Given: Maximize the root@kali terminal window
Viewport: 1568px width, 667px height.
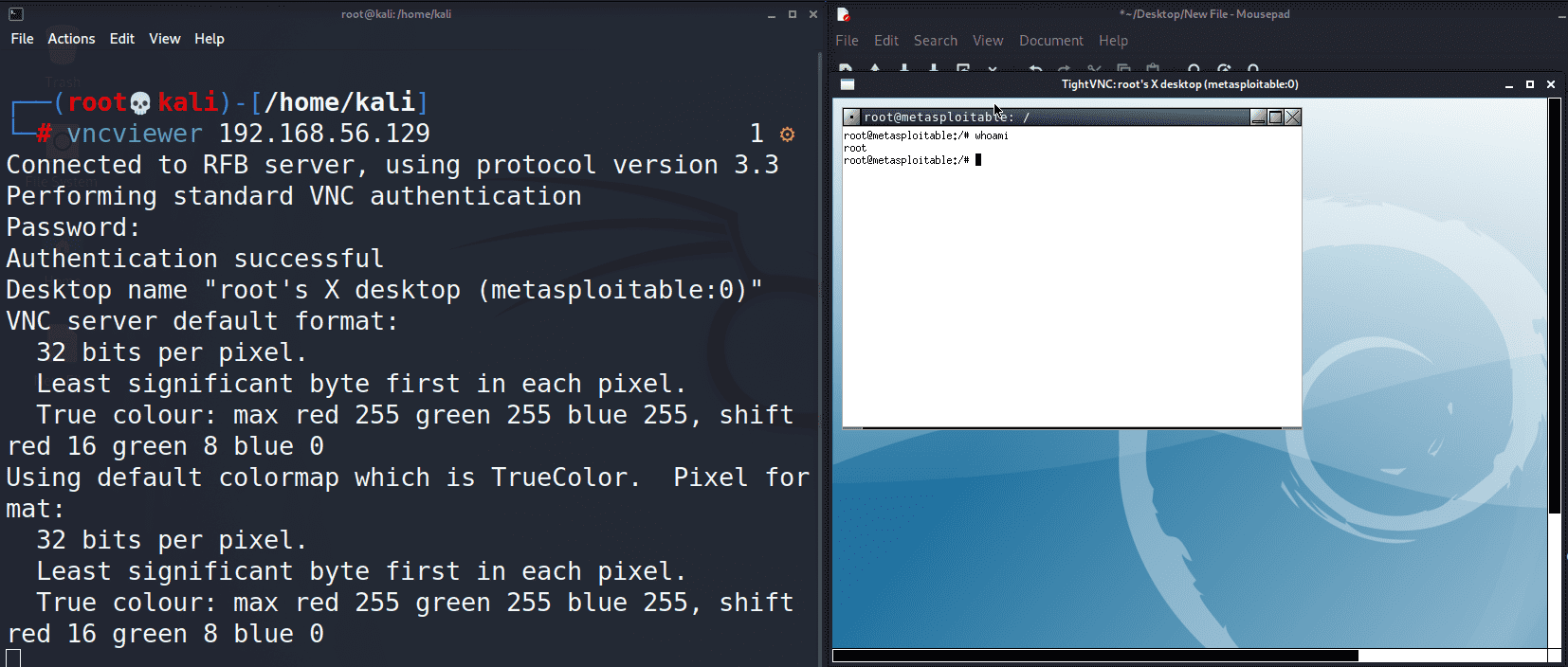Looking at the screenshot, I should click(793, 14).
